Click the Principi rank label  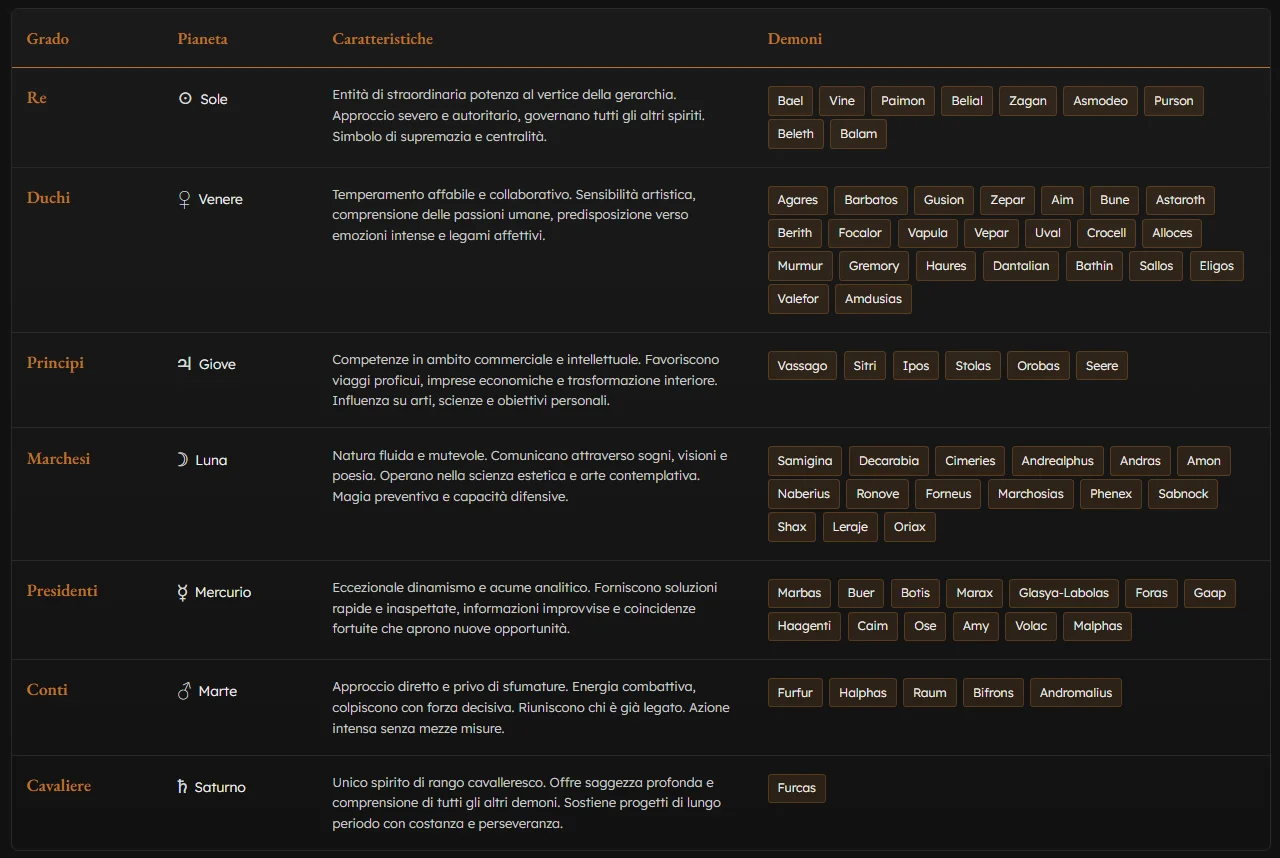point(55,363)
